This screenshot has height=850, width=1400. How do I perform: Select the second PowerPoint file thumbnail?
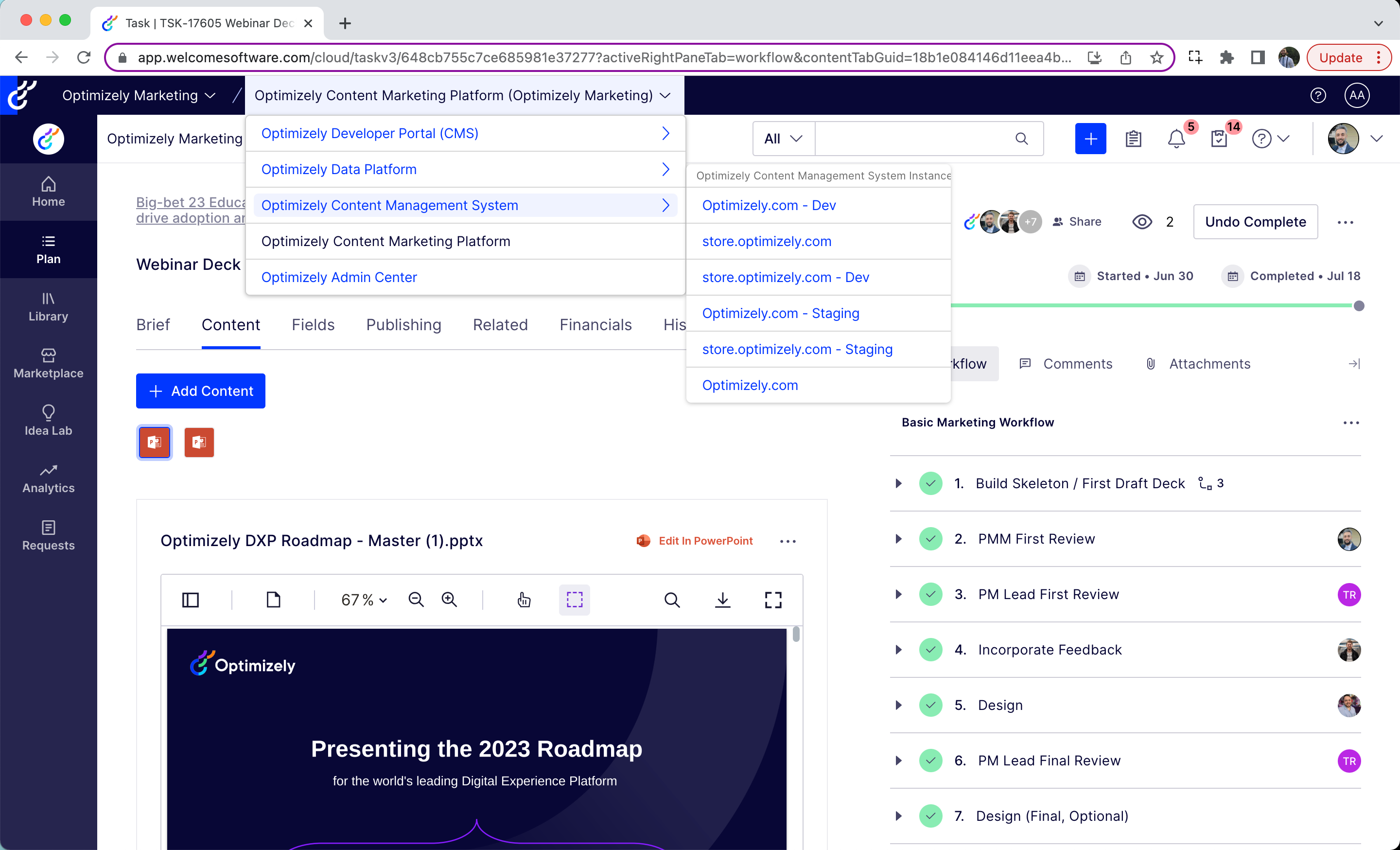click(199, 442)
